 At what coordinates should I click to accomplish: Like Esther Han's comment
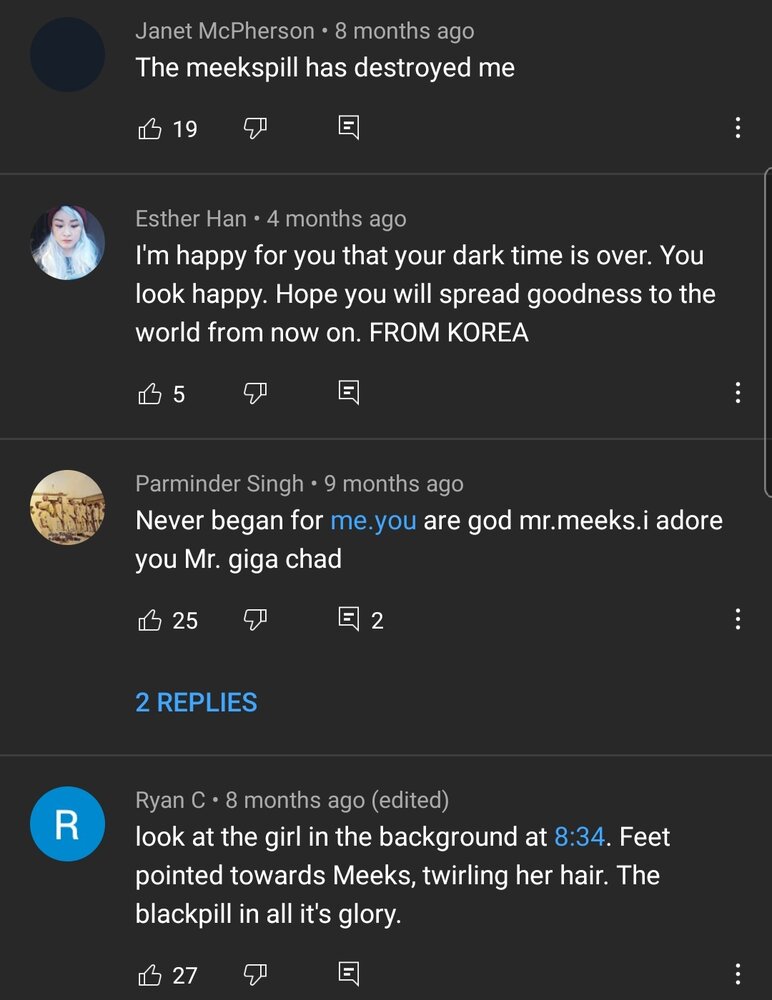149,393
